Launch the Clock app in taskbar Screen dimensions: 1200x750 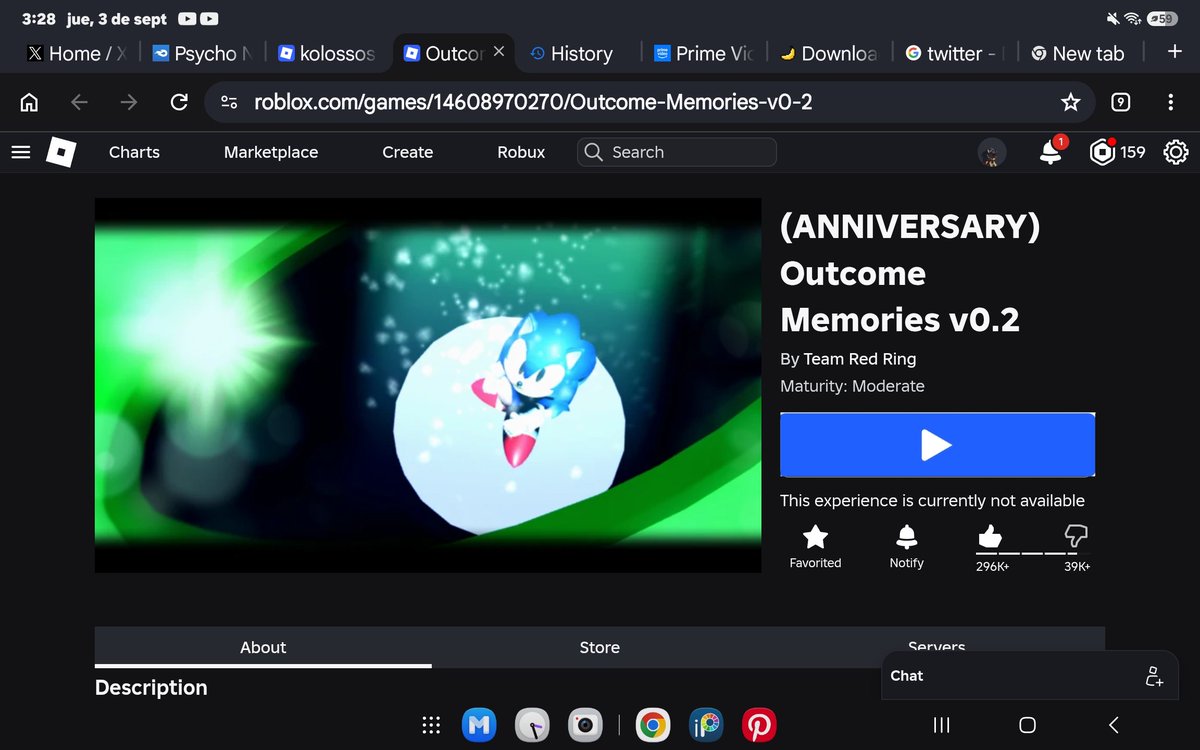tap(533, 725)
